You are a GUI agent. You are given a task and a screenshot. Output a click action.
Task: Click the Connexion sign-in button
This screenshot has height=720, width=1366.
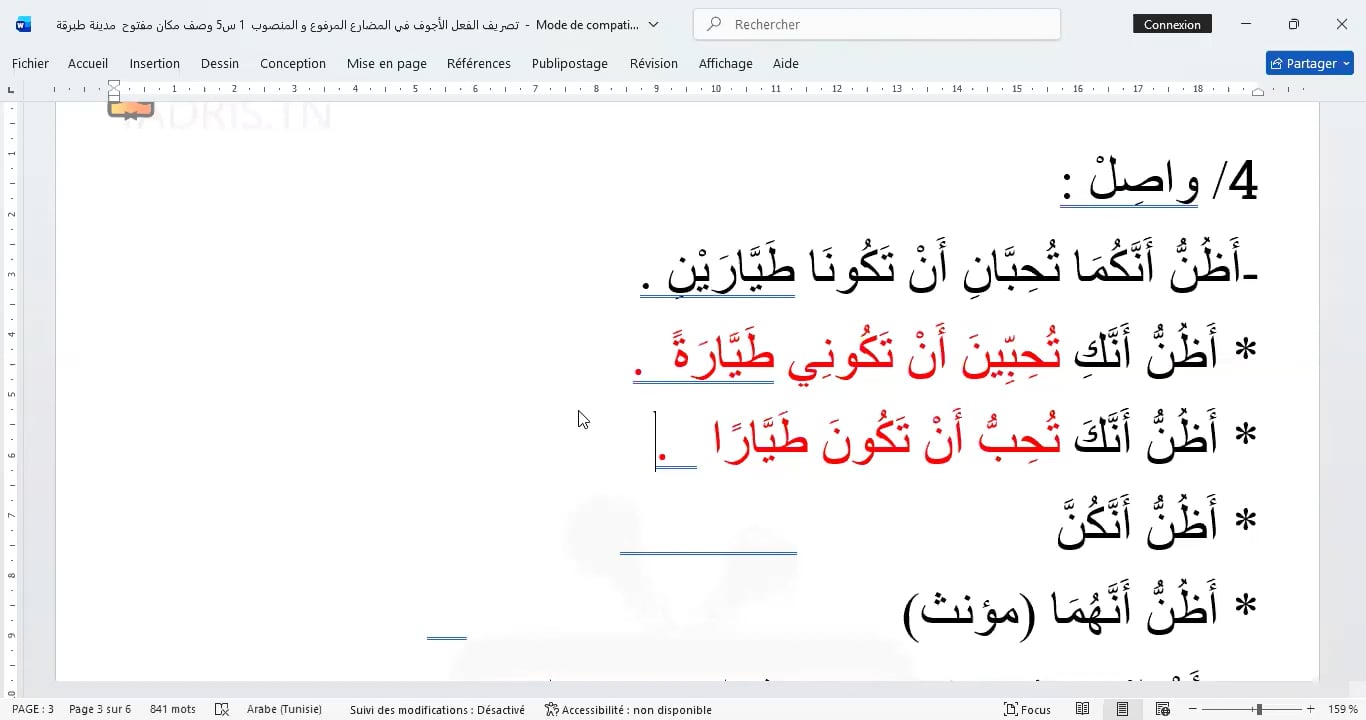(x=1172, y=24)
